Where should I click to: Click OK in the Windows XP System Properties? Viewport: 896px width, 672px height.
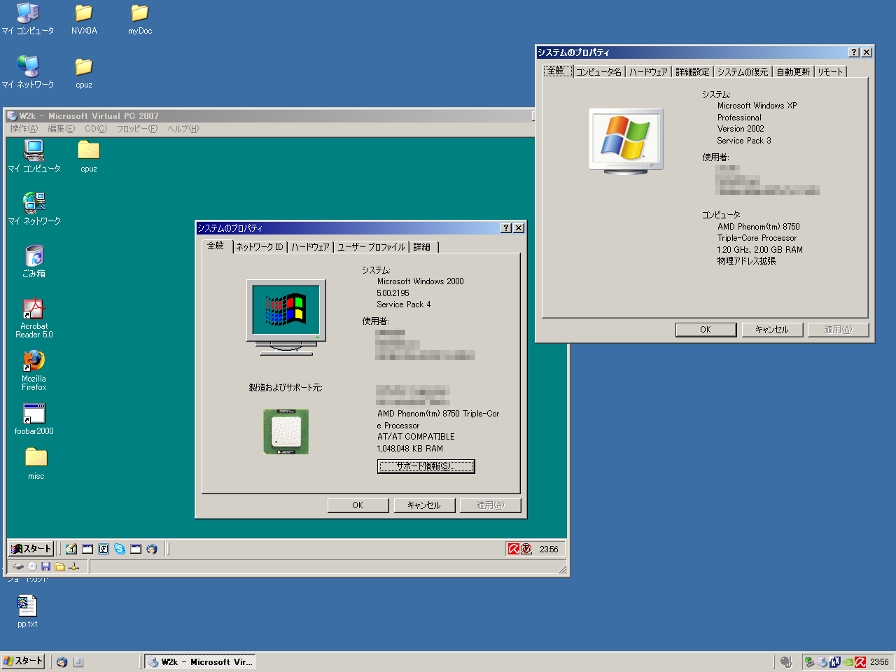tap(706, 330)
